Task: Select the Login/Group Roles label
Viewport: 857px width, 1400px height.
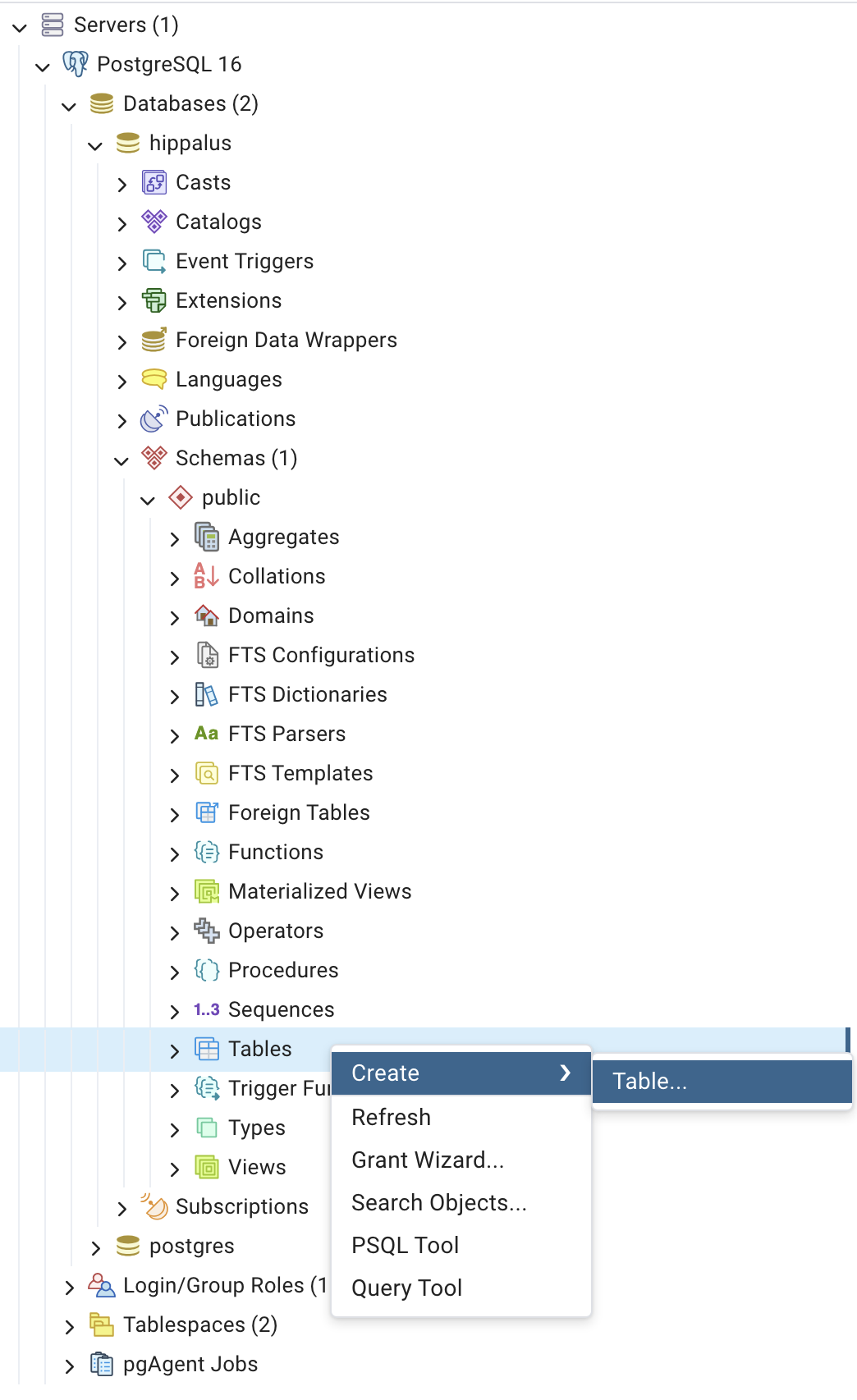Action: coord(225,1285)
